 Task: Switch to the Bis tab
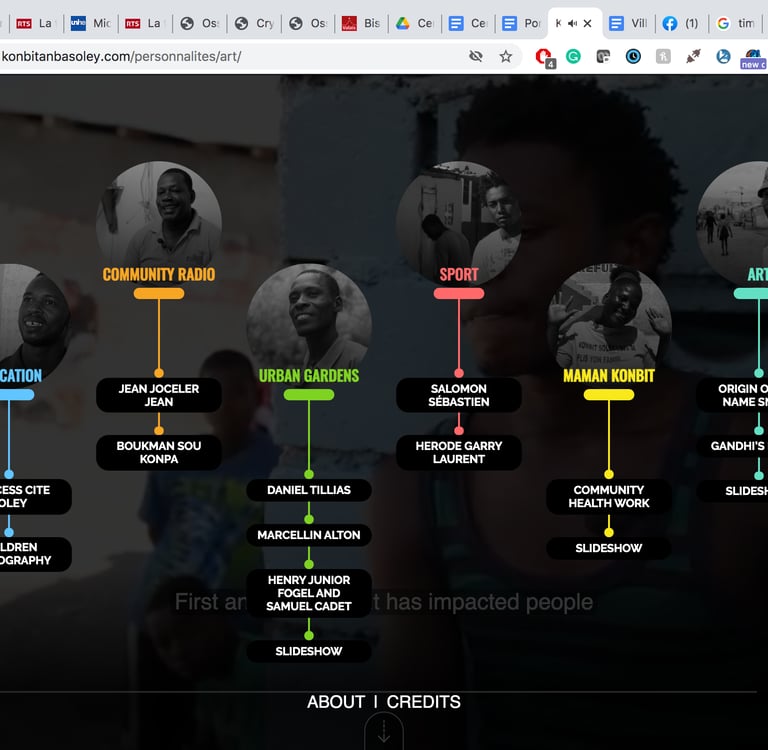[x=361, y=23]
